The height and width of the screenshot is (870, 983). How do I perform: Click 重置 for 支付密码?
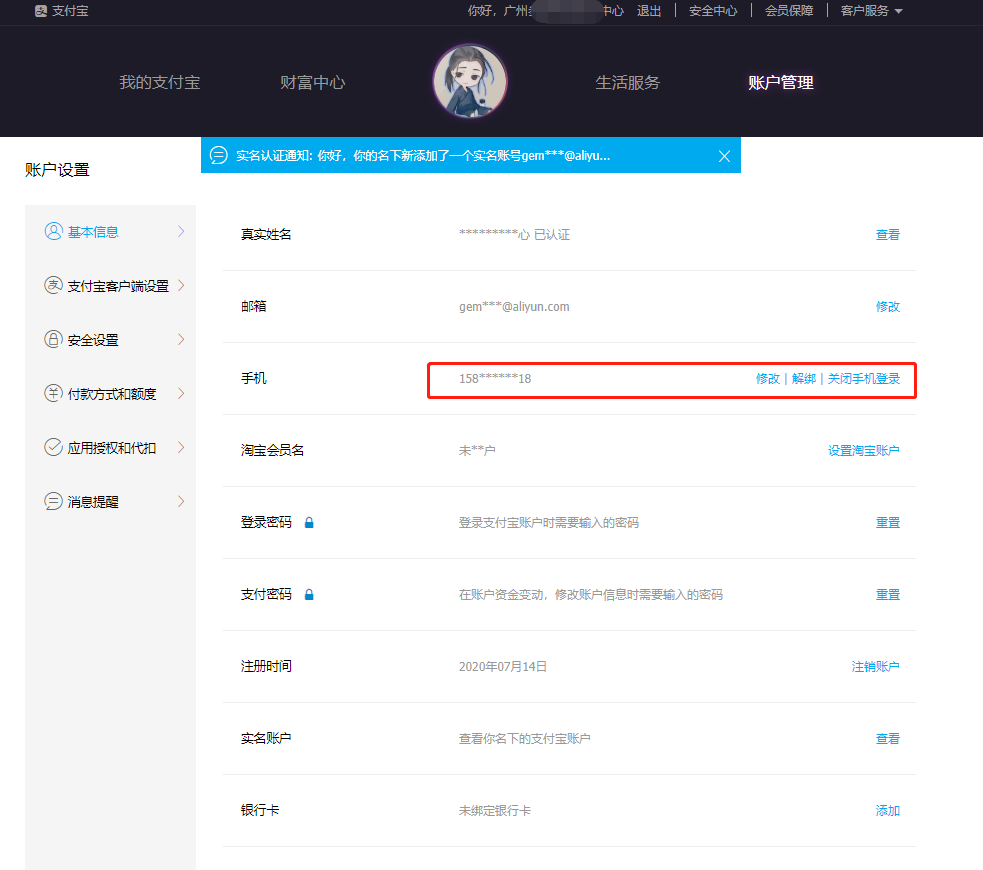[887, 594]
